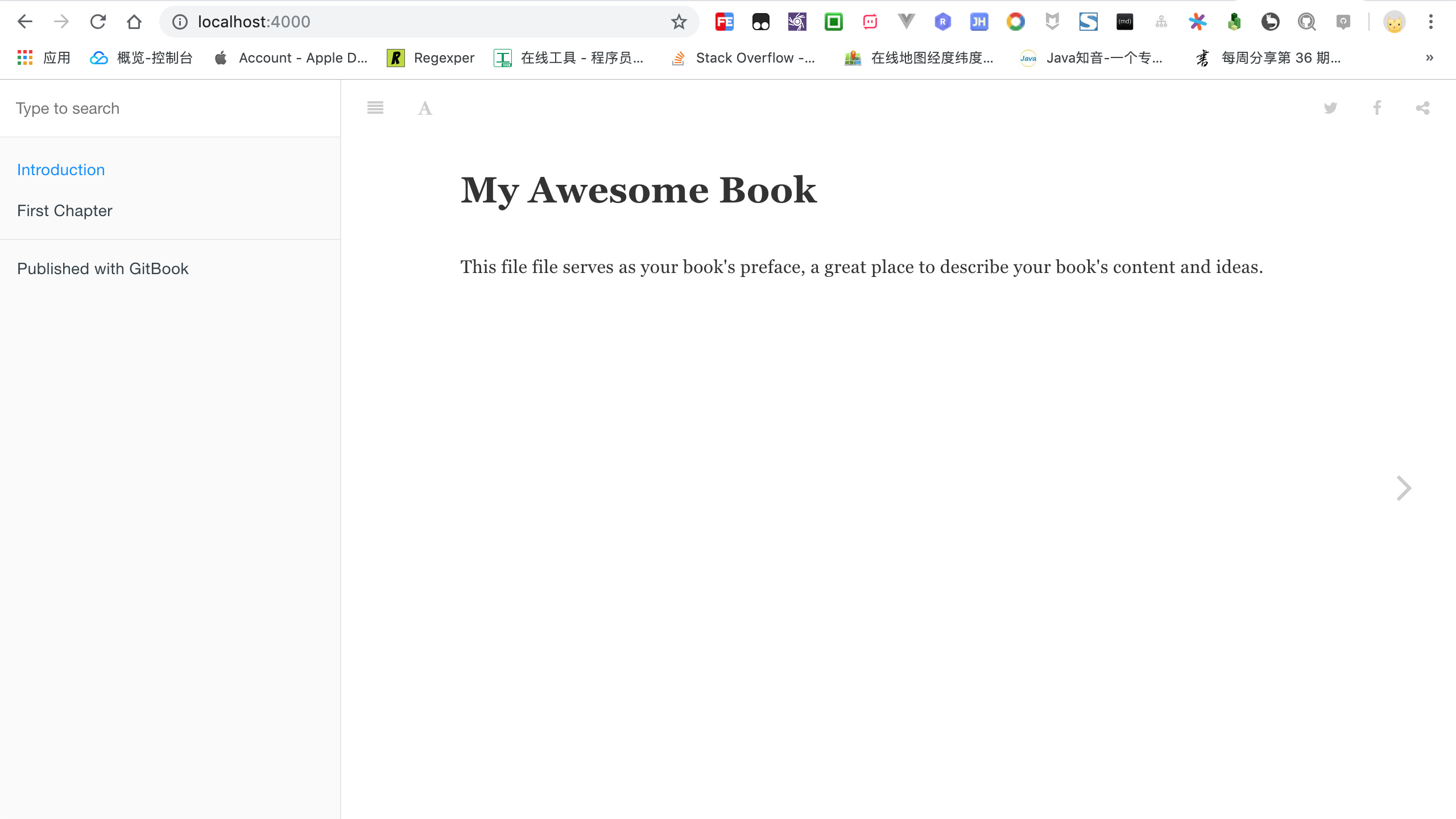Open the (md) markdown extension icon
Viewport: 1456px width, 819px height.
coord(1125,22)
